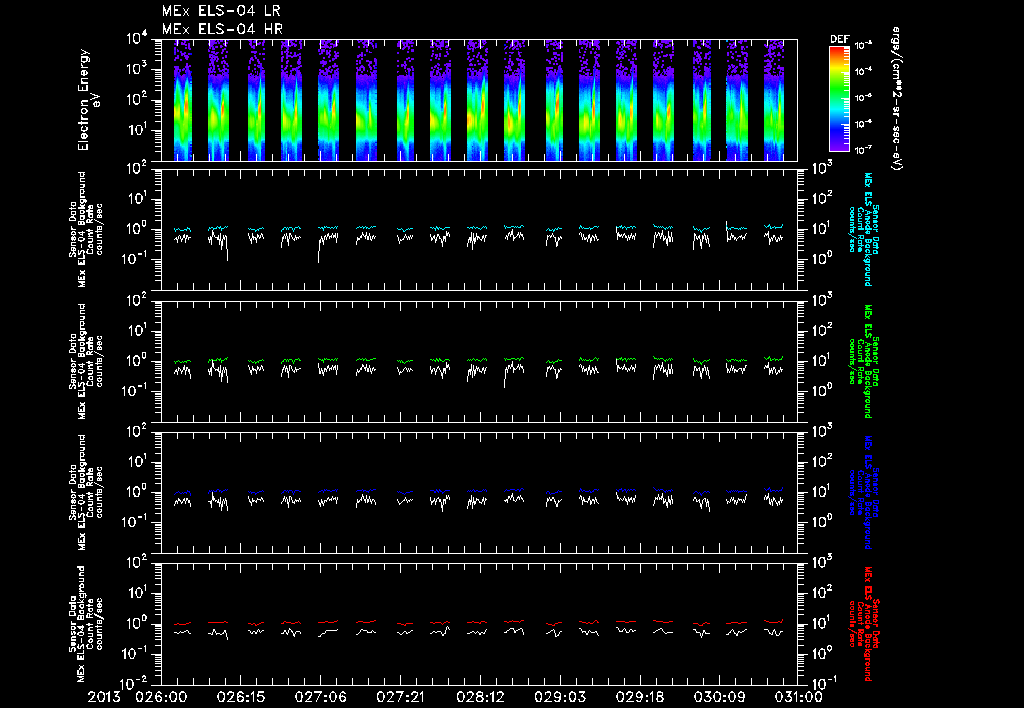Click the 'ergs/(cm**2-sr-sec-eV)' units label
1024x708 pixels.
pyautogui.click(x=897, y=99)
